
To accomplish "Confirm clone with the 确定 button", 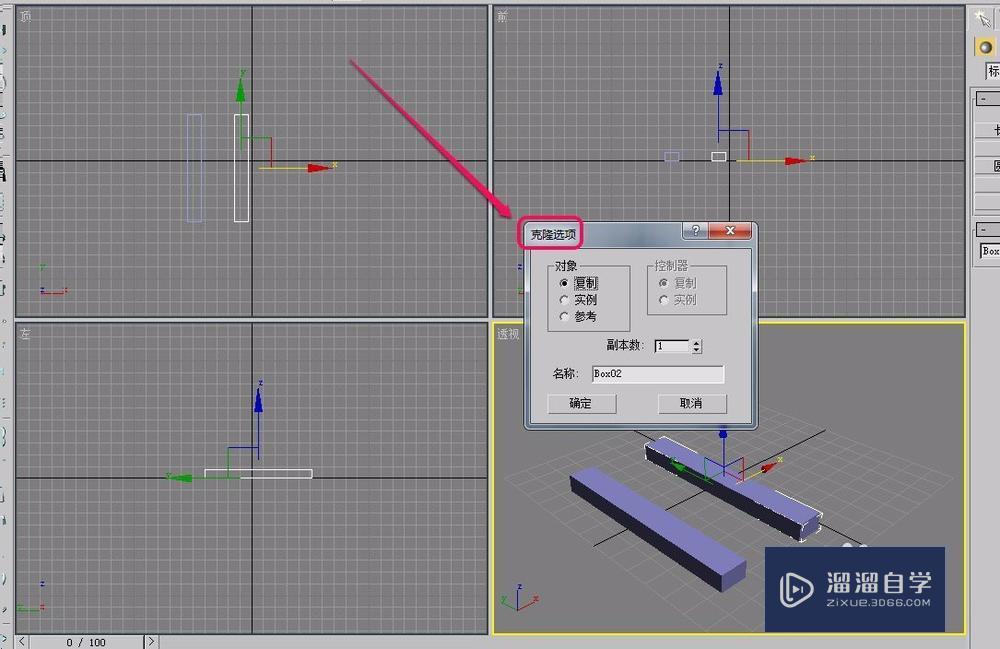I will click(x=581, y=403).
